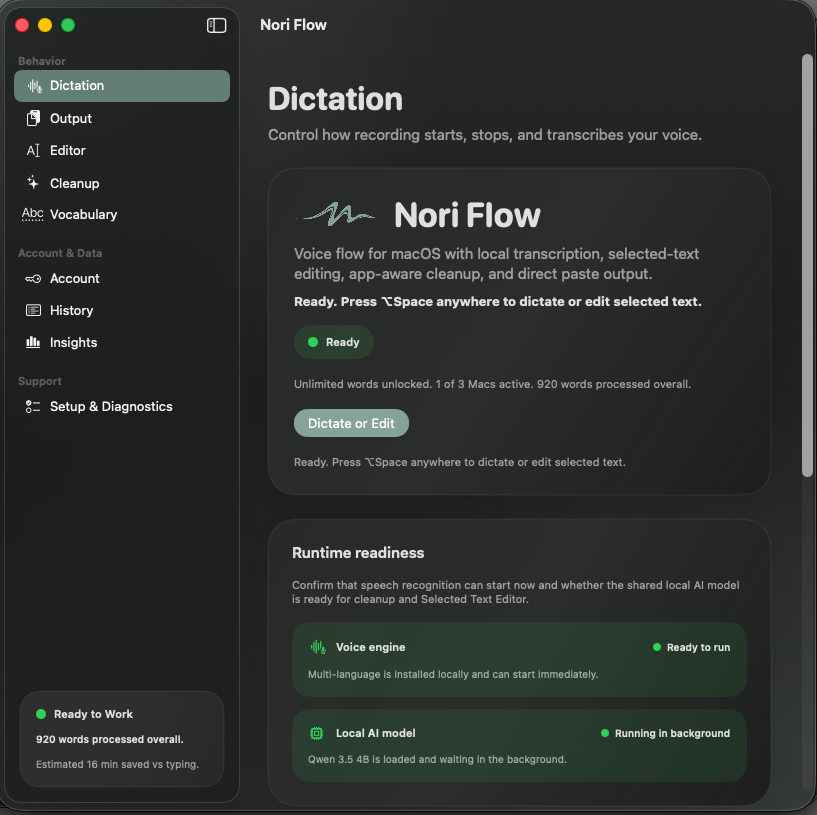Open the Vocabulary page label
817x815 pixels.
(83, 215)
